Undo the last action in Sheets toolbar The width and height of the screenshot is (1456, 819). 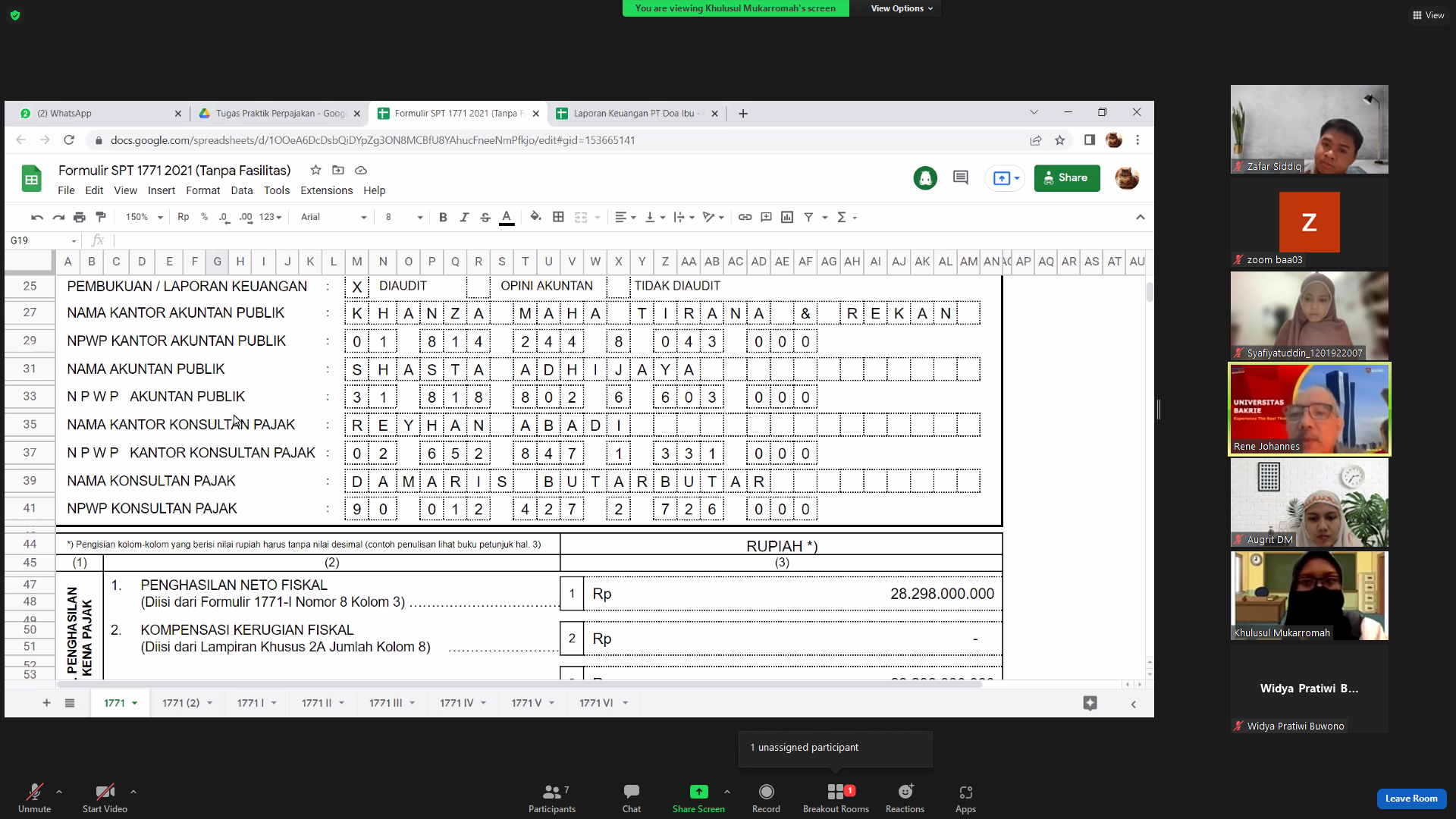click(36, 218)
